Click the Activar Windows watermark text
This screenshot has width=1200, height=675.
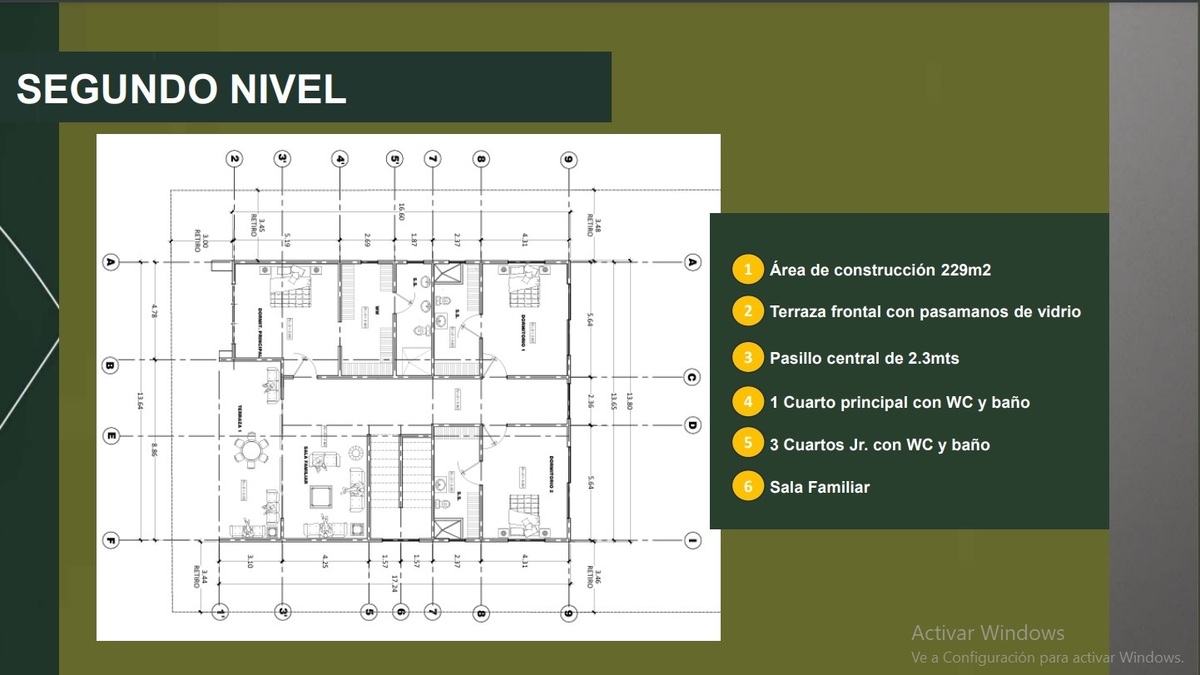[987, 632]
